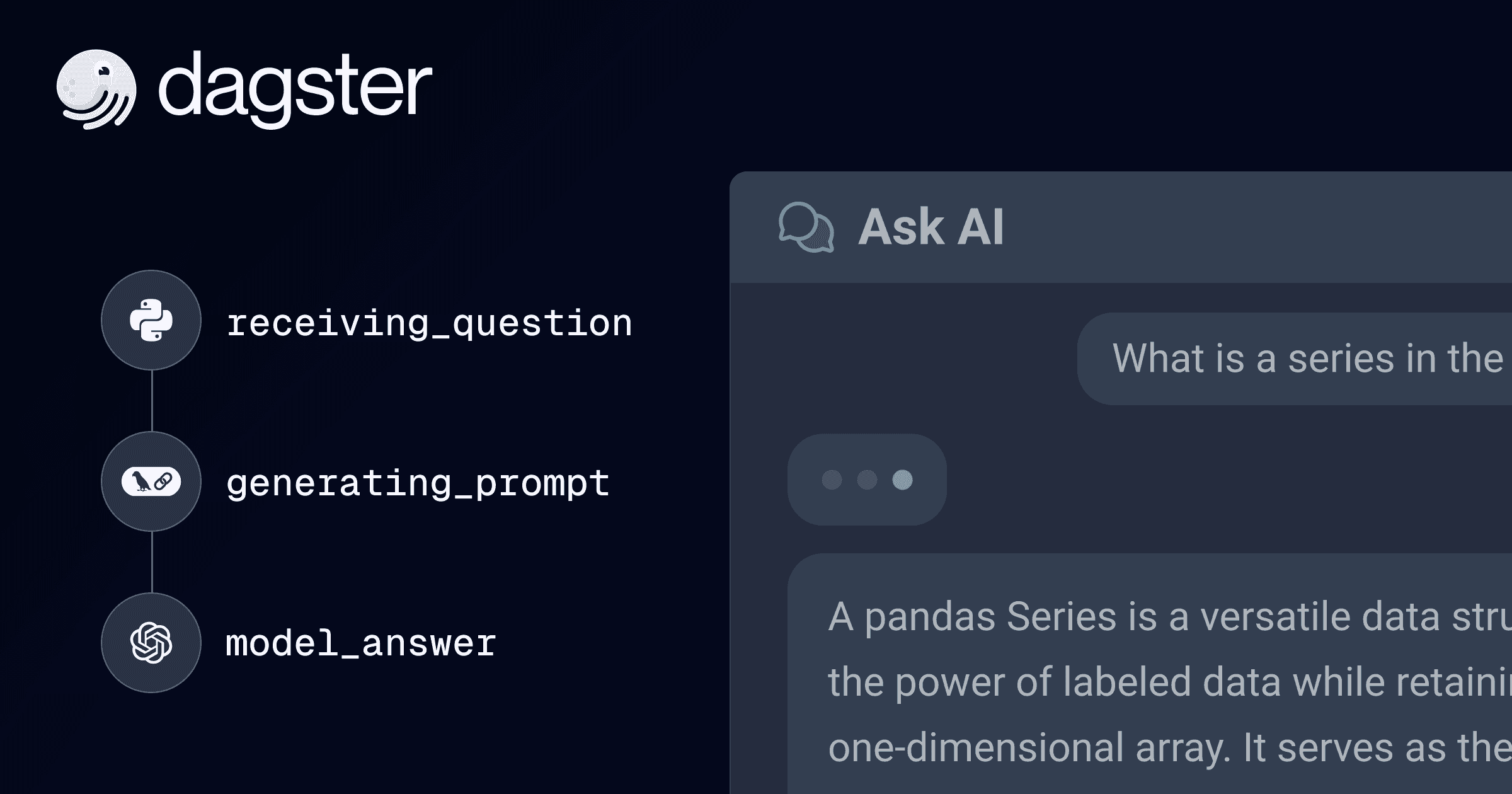Viewport: 1512px width, 794px height.
Task: Click the Ask AI chat bubbles icon
Action: click(x=806, y=227)
